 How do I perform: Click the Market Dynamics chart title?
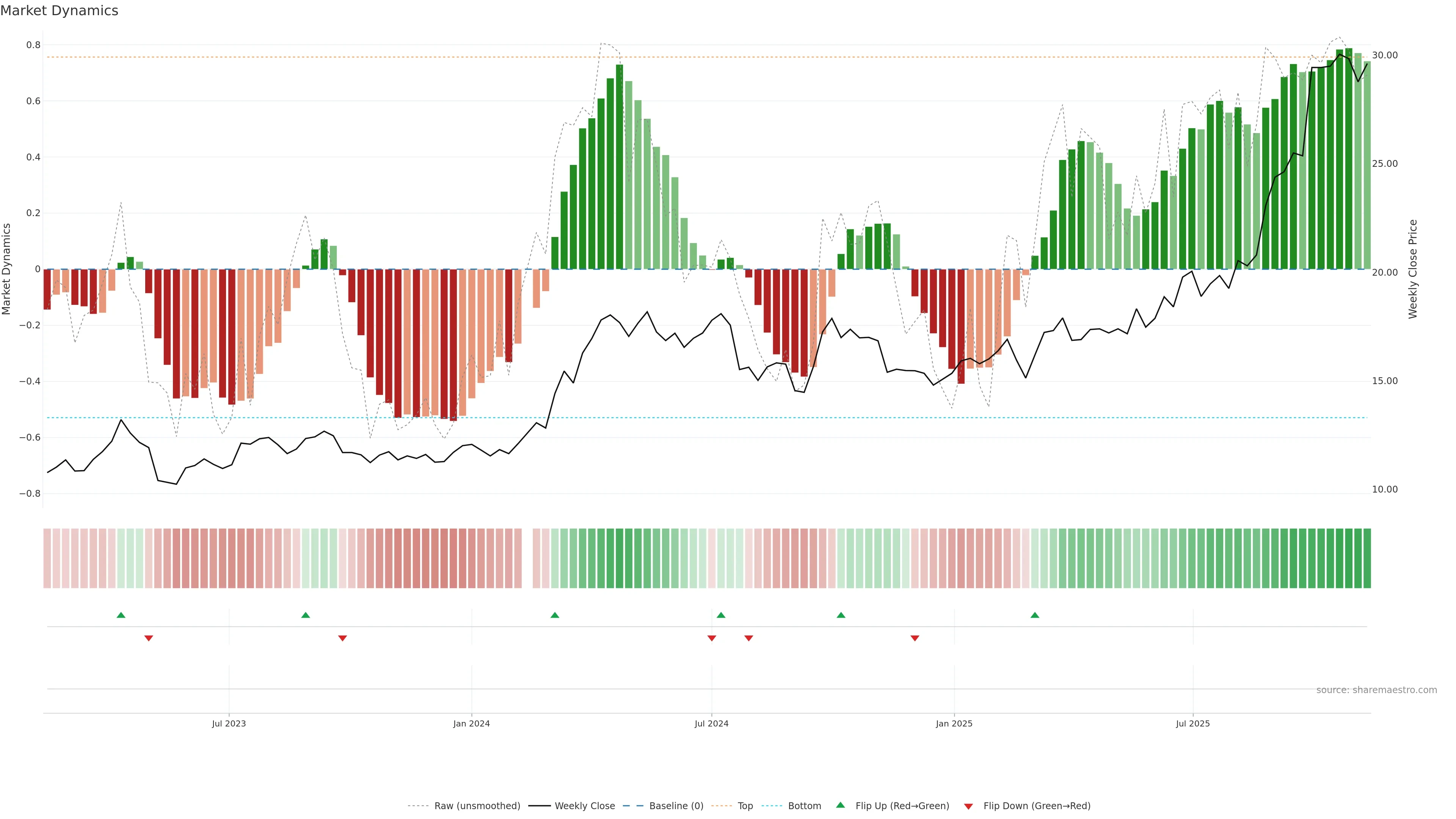click(60, 11)
